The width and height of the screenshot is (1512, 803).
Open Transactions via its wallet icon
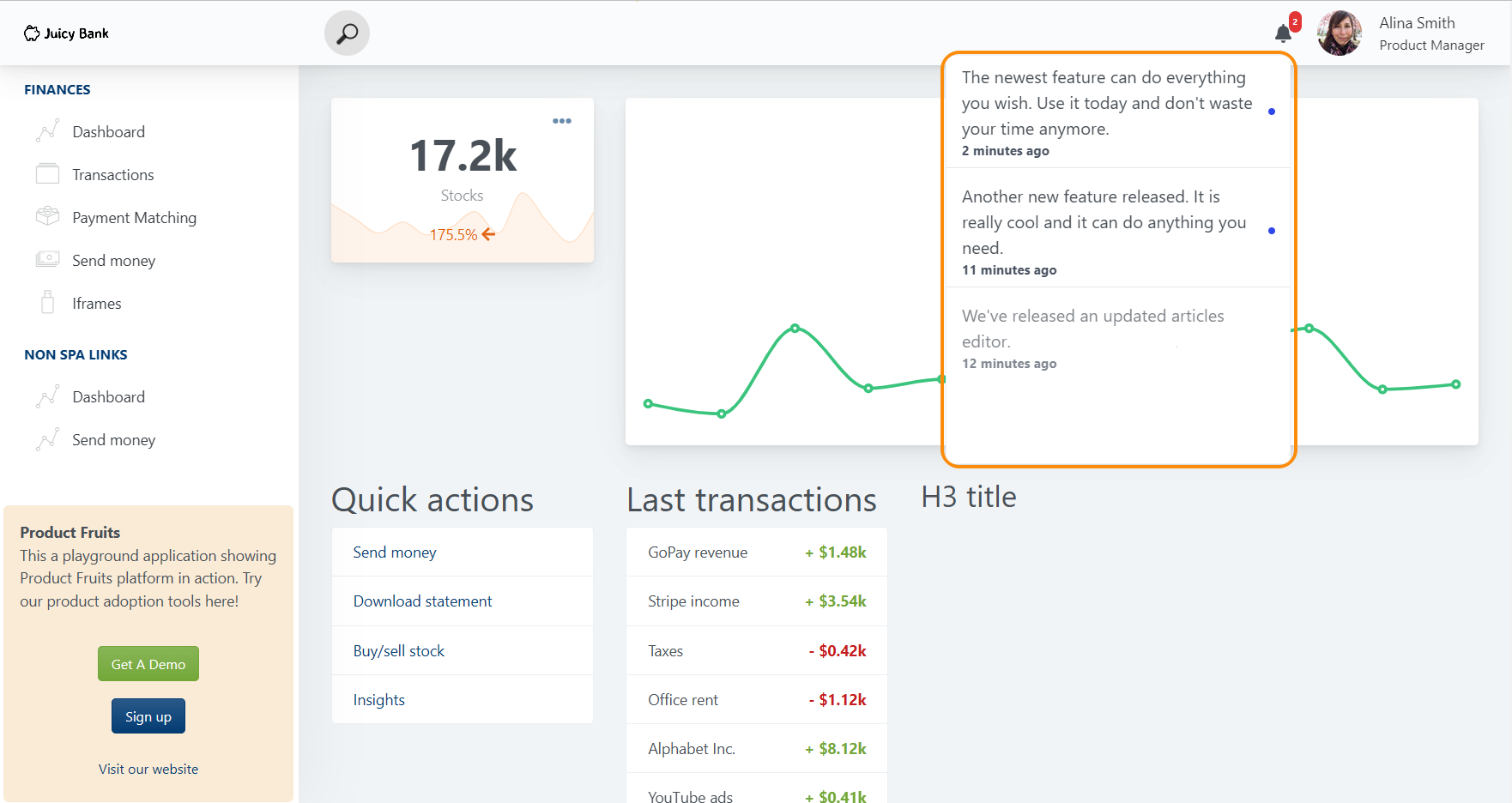click(48, 173)
